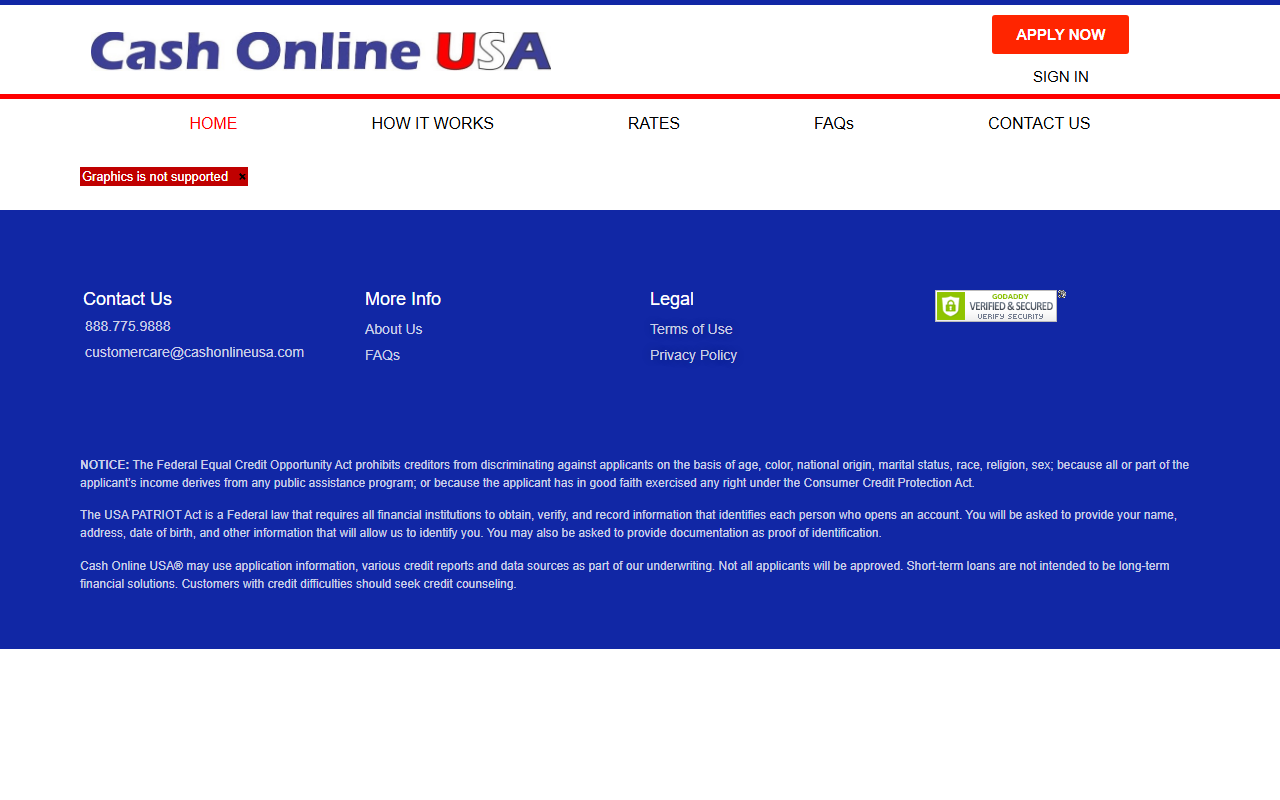This screenshot has width=1280, height=800.
Task: Click the More Info footer heading
Action: pos(403,299)
